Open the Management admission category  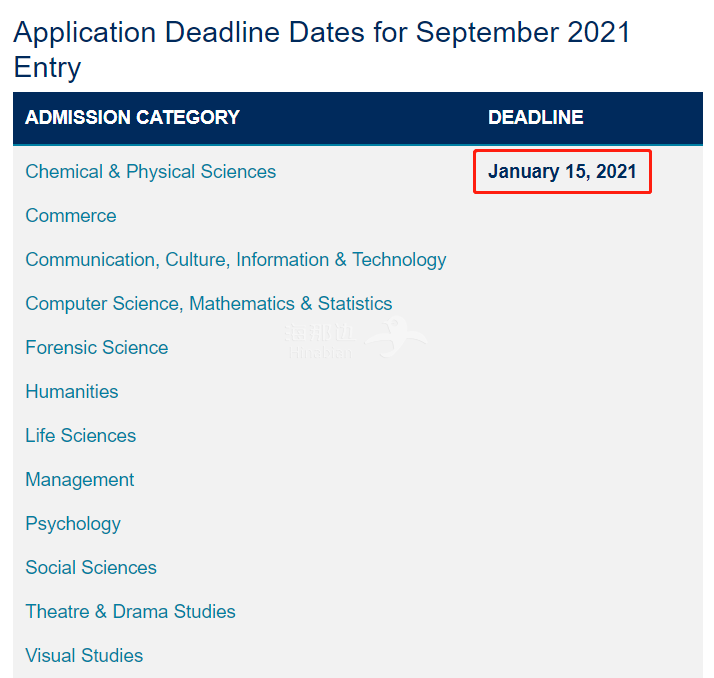tap(79, 480)
